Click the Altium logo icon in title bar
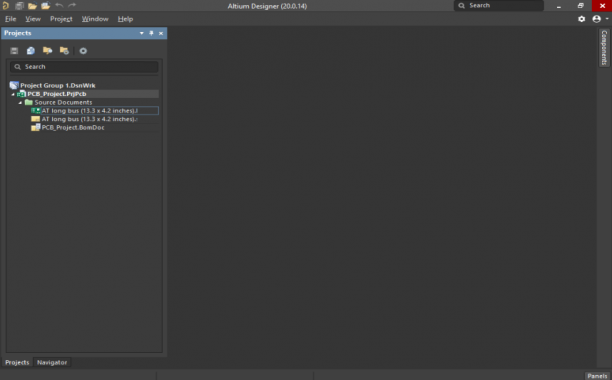 click(5, 5)
